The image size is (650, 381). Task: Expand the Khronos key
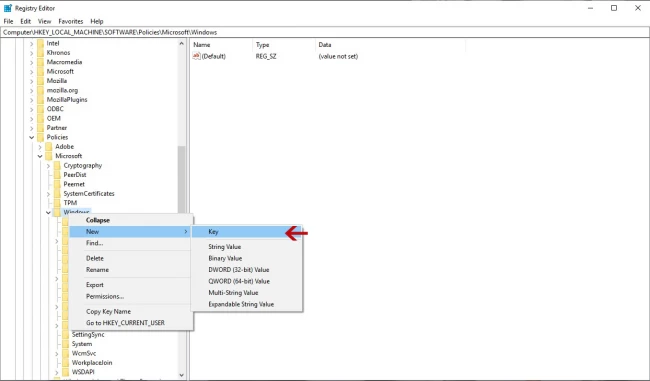(x=32, y=53)
